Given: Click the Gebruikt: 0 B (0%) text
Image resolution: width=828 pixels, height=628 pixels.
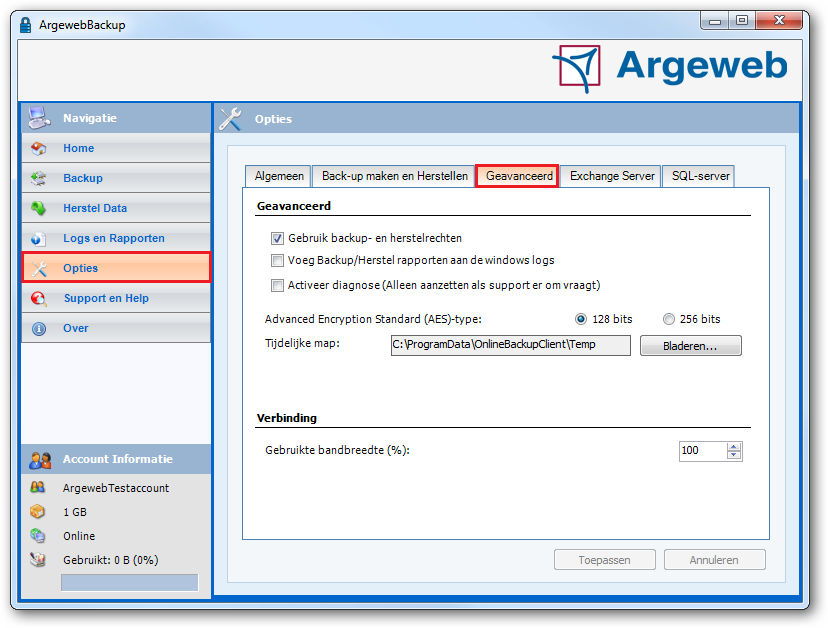Looking at the screenshot, I should pyautogui.click(x=111, y=560).
